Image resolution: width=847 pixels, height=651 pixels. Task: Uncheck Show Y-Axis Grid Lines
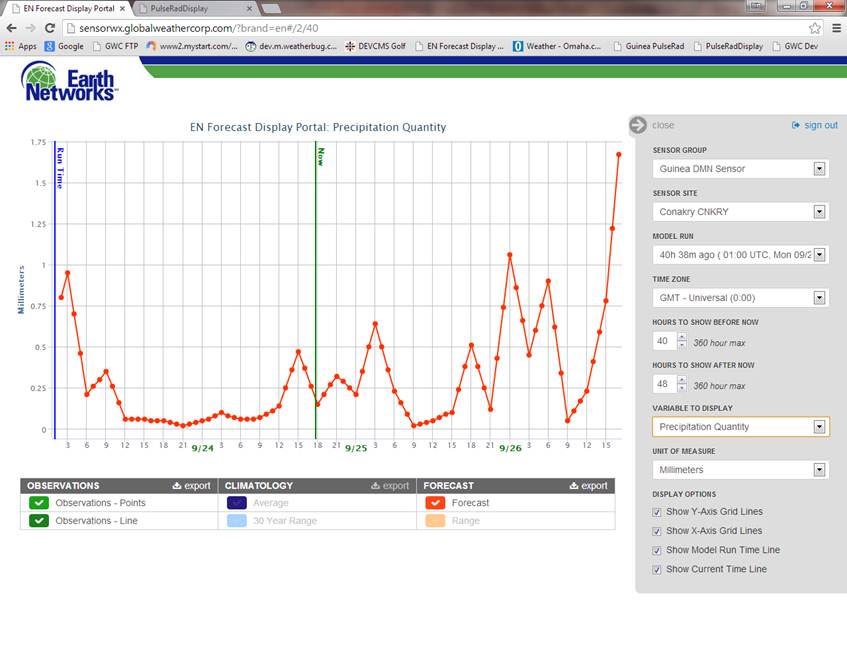tap(657, 512)
